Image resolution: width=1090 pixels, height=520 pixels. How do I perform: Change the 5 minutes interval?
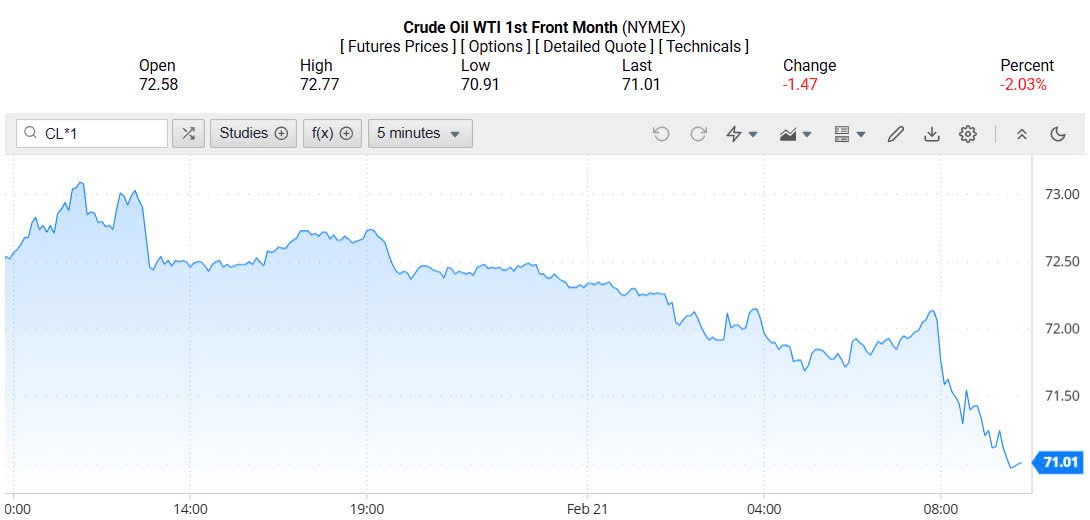(420, 133)
